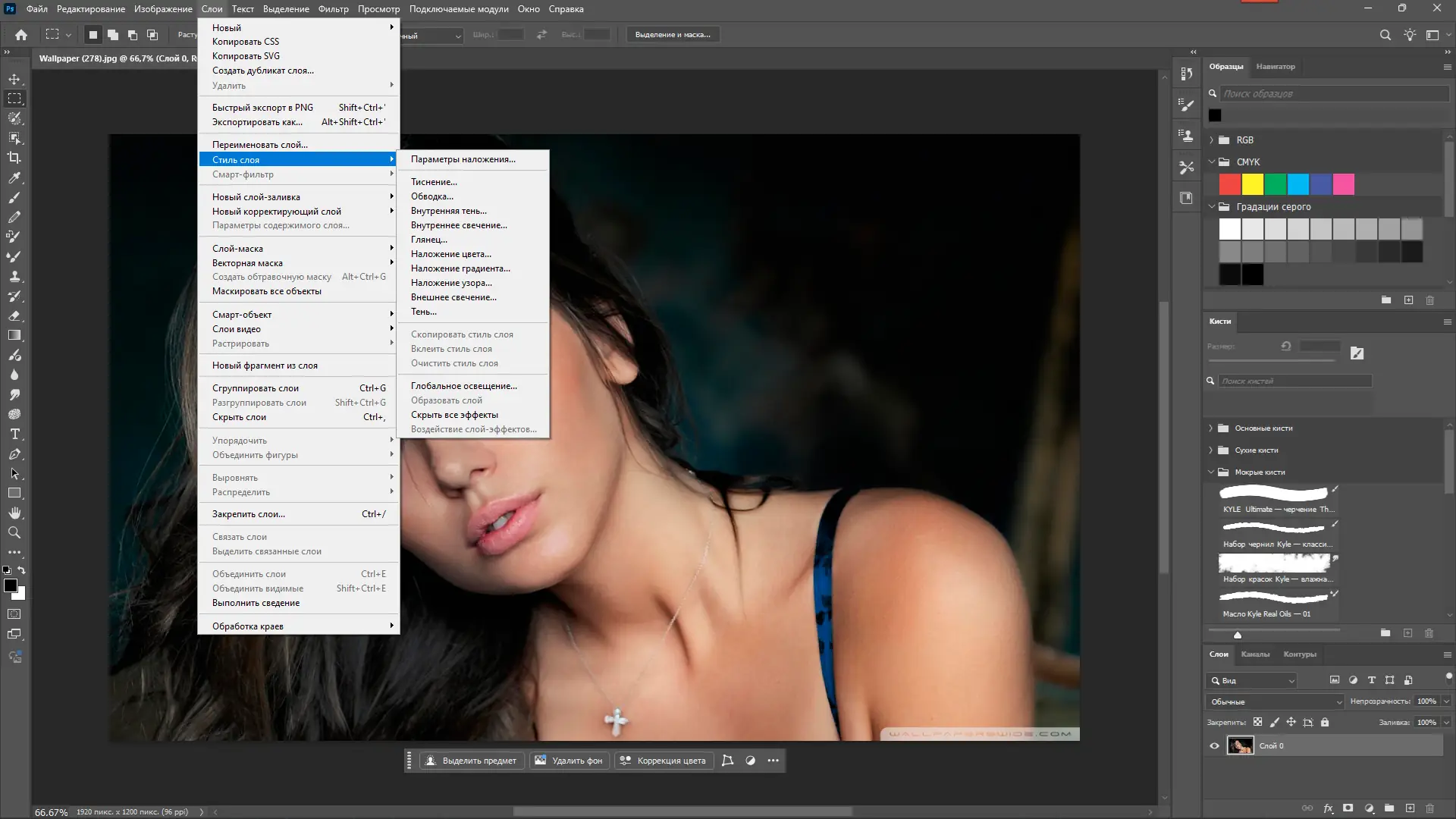The image size is (1456, 819).
Task: Click the Выделение и маска button
Action: pos(672,35)
